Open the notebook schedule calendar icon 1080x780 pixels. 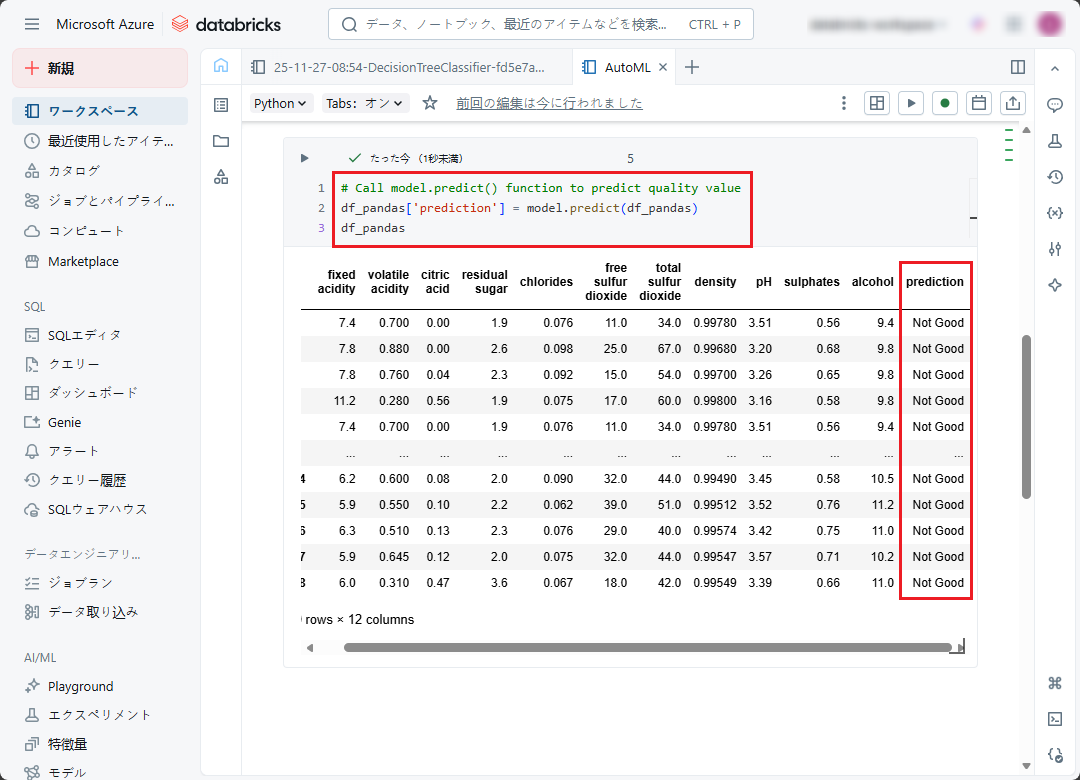[x=980, y=103]
